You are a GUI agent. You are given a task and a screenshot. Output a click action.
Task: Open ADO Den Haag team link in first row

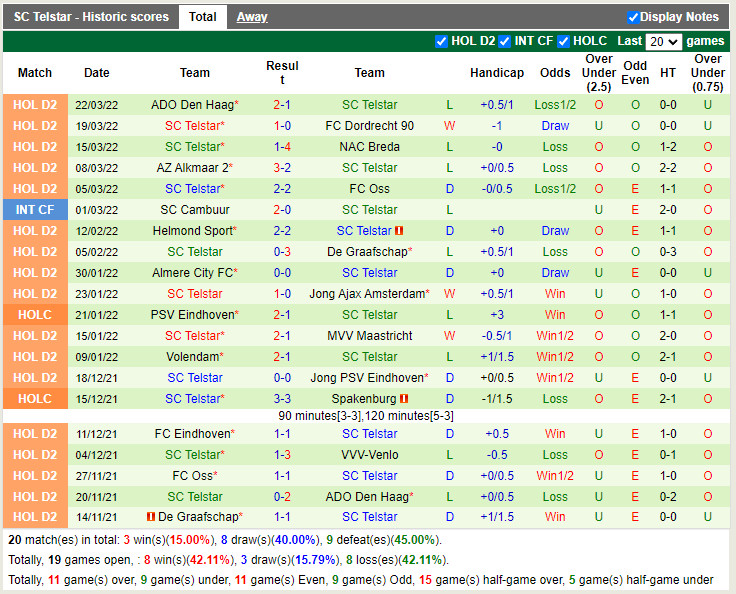pyautogui.click(x=192, y=105)
